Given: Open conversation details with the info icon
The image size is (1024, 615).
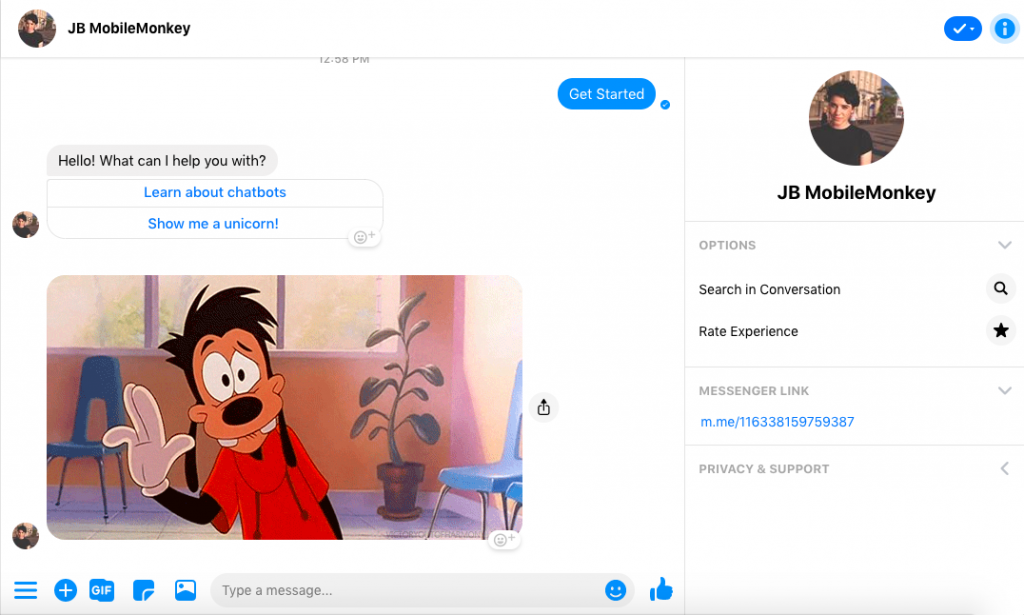Looking at the screenshot, I should 1004,28.
